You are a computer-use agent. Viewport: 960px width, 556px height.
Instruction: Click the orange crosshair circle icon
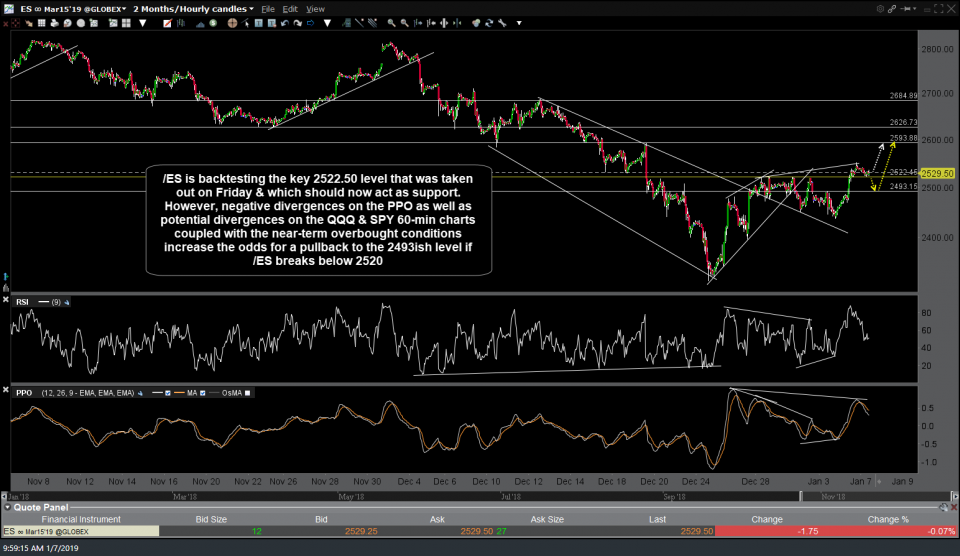[232, 23]
